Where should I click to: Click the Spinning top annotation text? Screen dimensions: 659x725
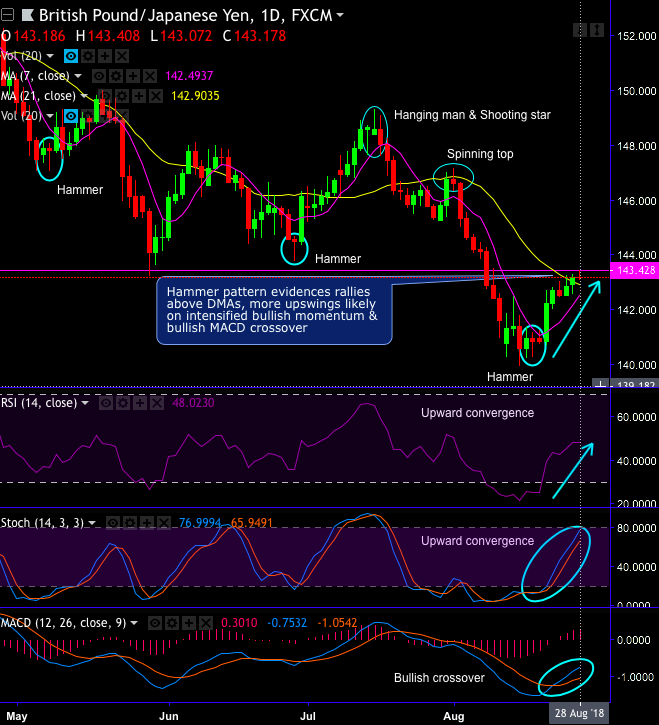coord(480,154)
